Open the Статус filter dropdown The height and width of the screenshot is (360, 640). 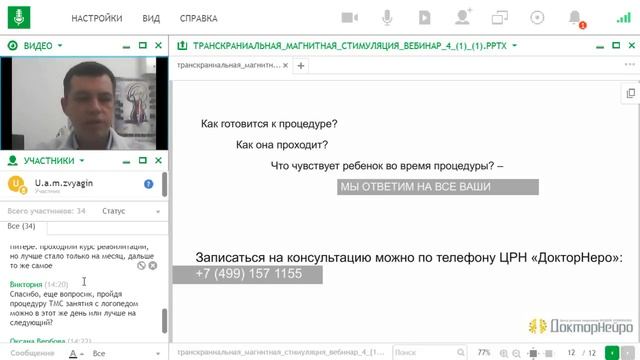tap(131, 211)
